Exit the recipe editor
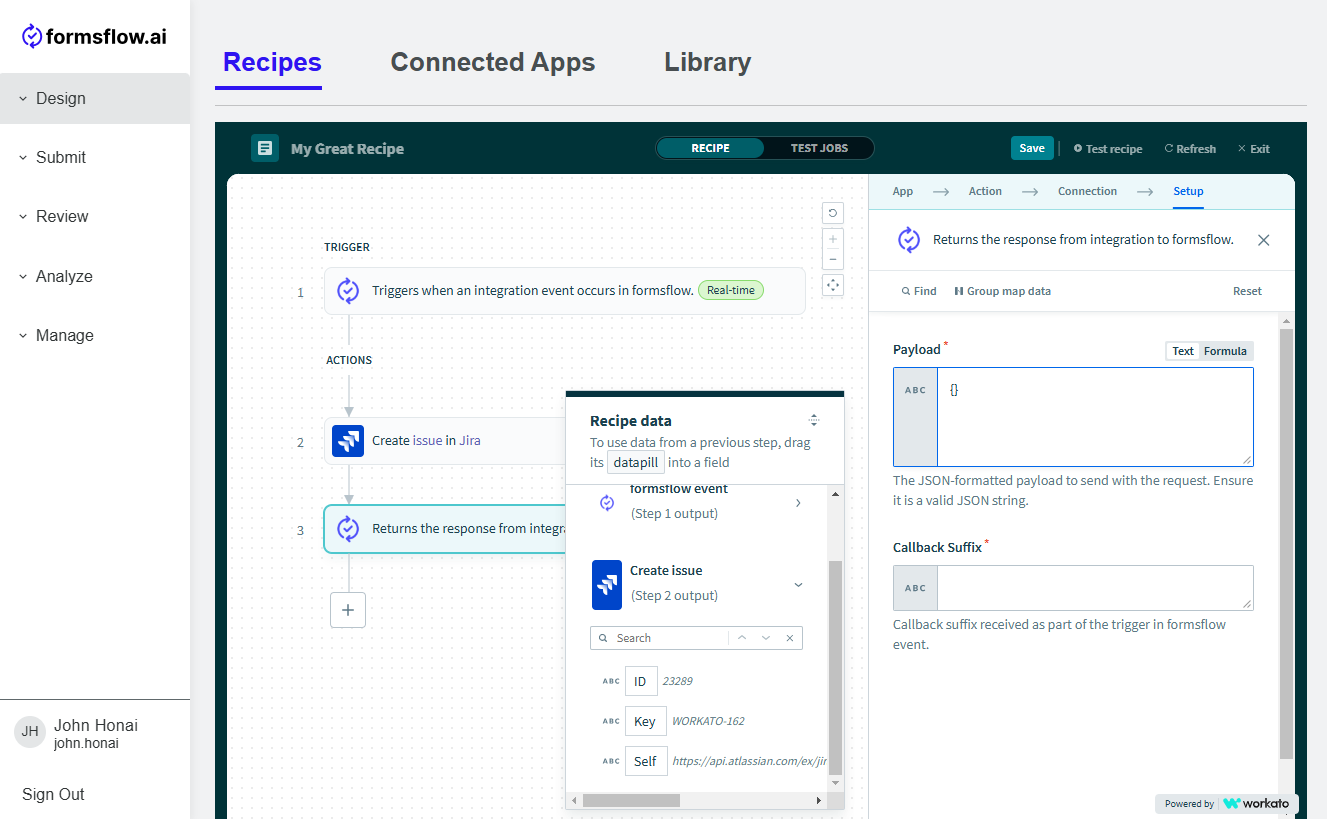The image size is (1327, 819). (x=1253, y=149)
